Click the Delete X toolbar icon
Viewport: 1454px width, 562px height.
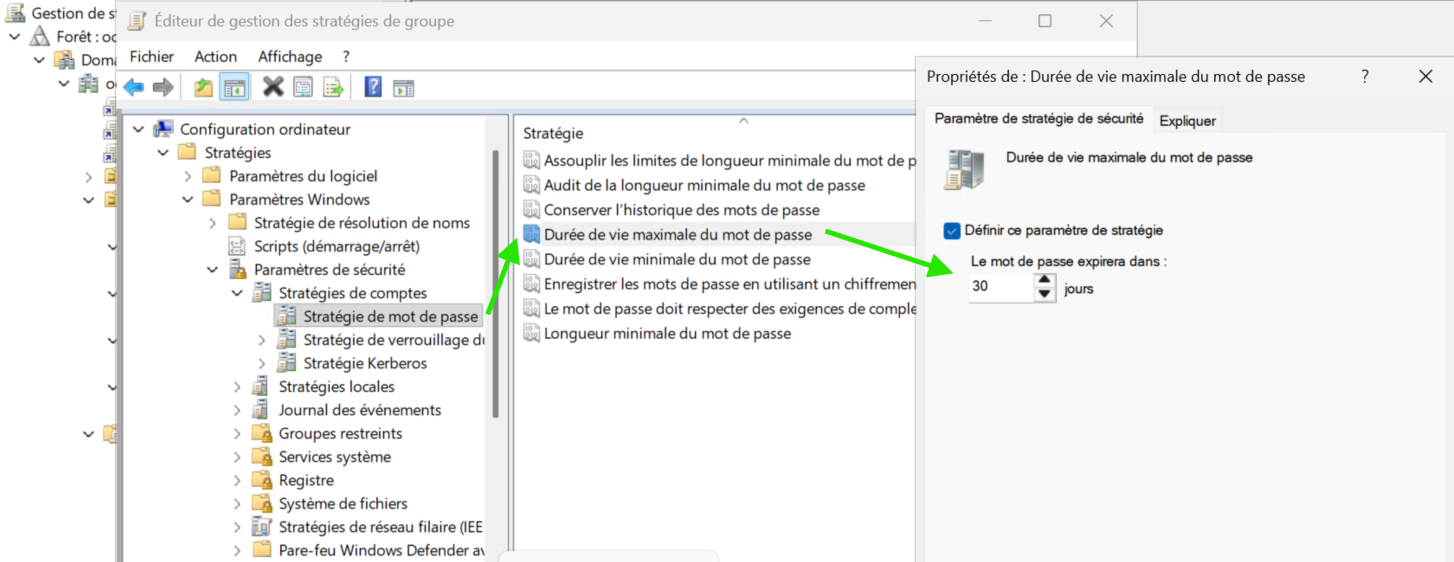click(273, 88)
